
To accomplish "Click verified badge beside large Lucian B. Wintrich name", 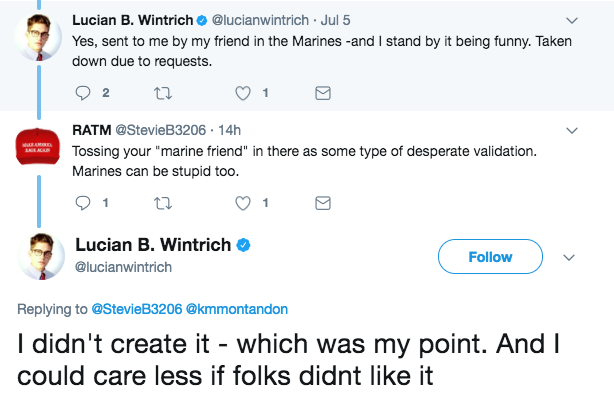I will point(242,245).
